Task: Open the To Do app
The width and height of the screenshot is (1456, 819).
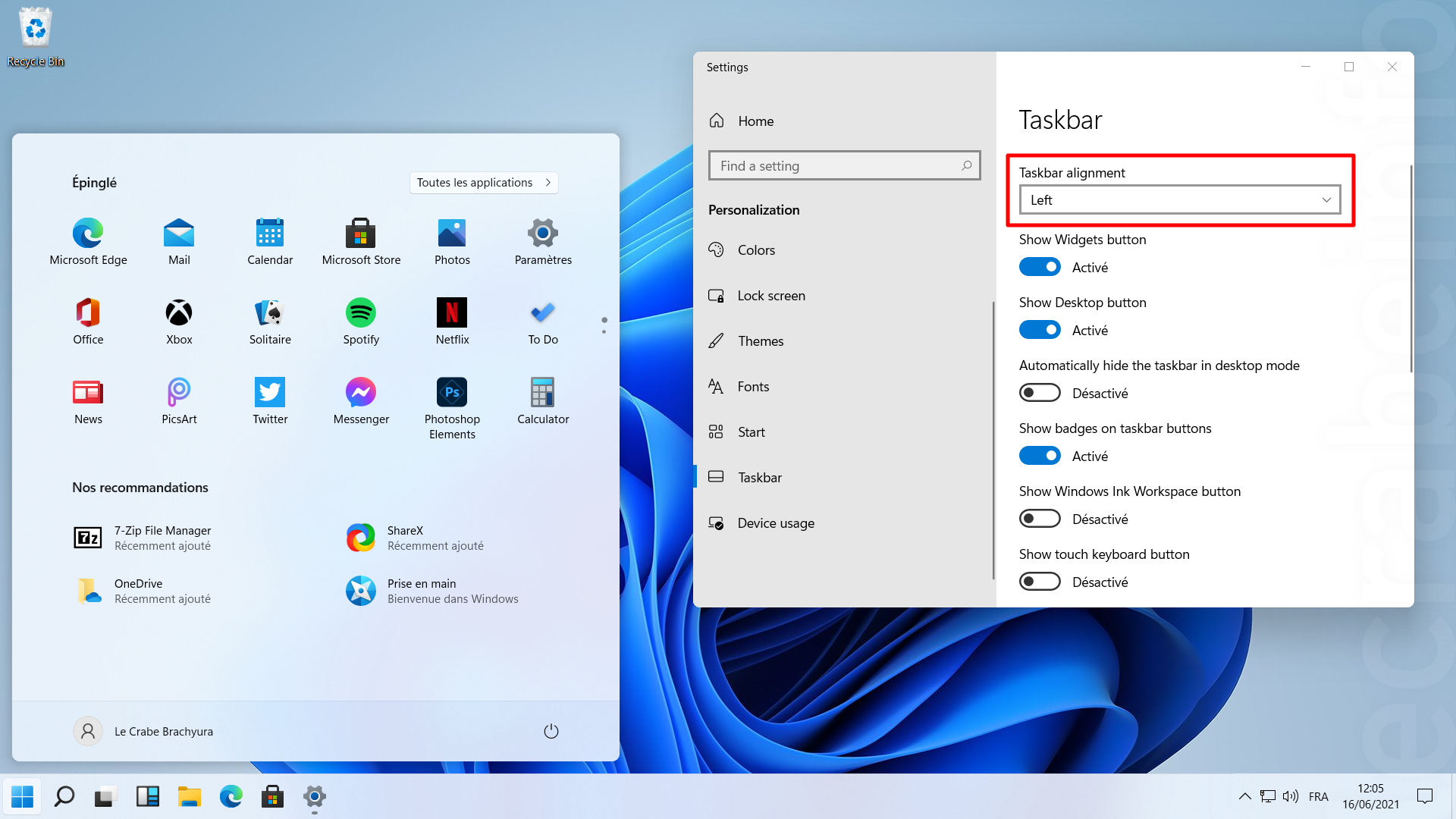Action: pyautogui.click(x=543, y=322)
